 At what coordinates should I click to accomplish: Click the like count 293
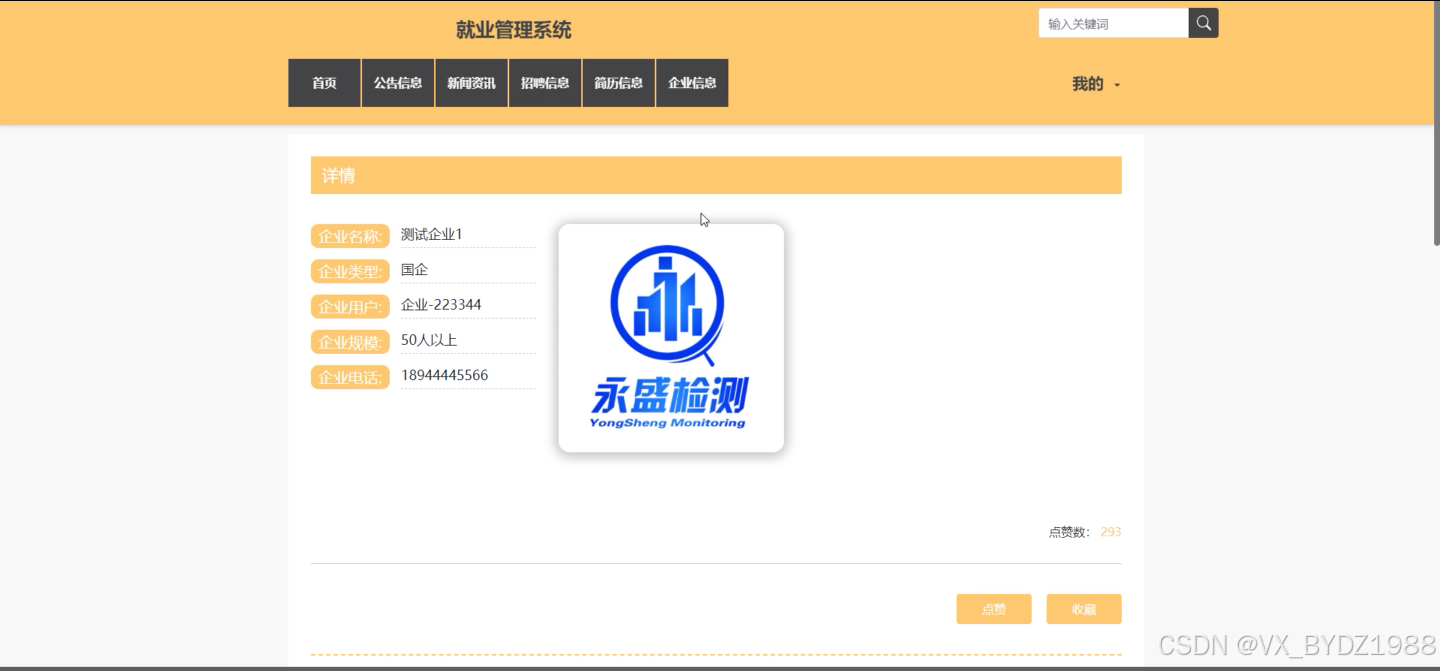click(x=1110, y=532)
